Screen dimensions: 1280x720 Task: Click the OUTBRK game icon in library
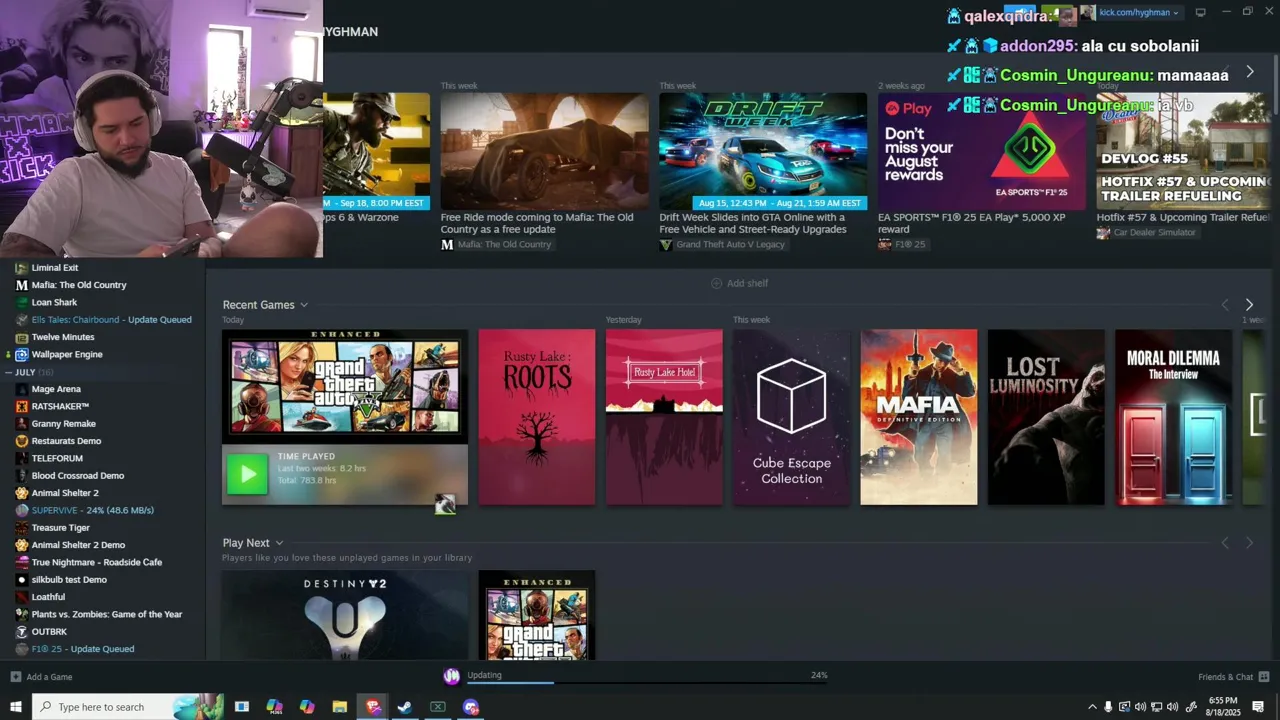pos(22,632)
